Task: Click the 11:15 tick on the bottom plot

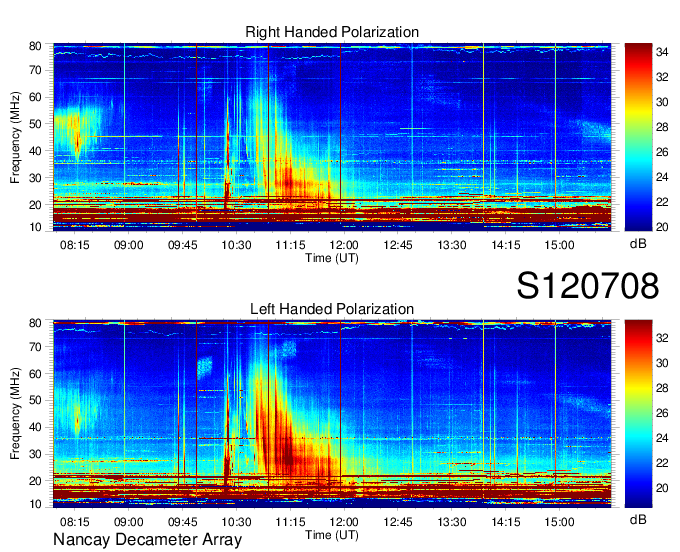Action: click(x=290, y=522)
